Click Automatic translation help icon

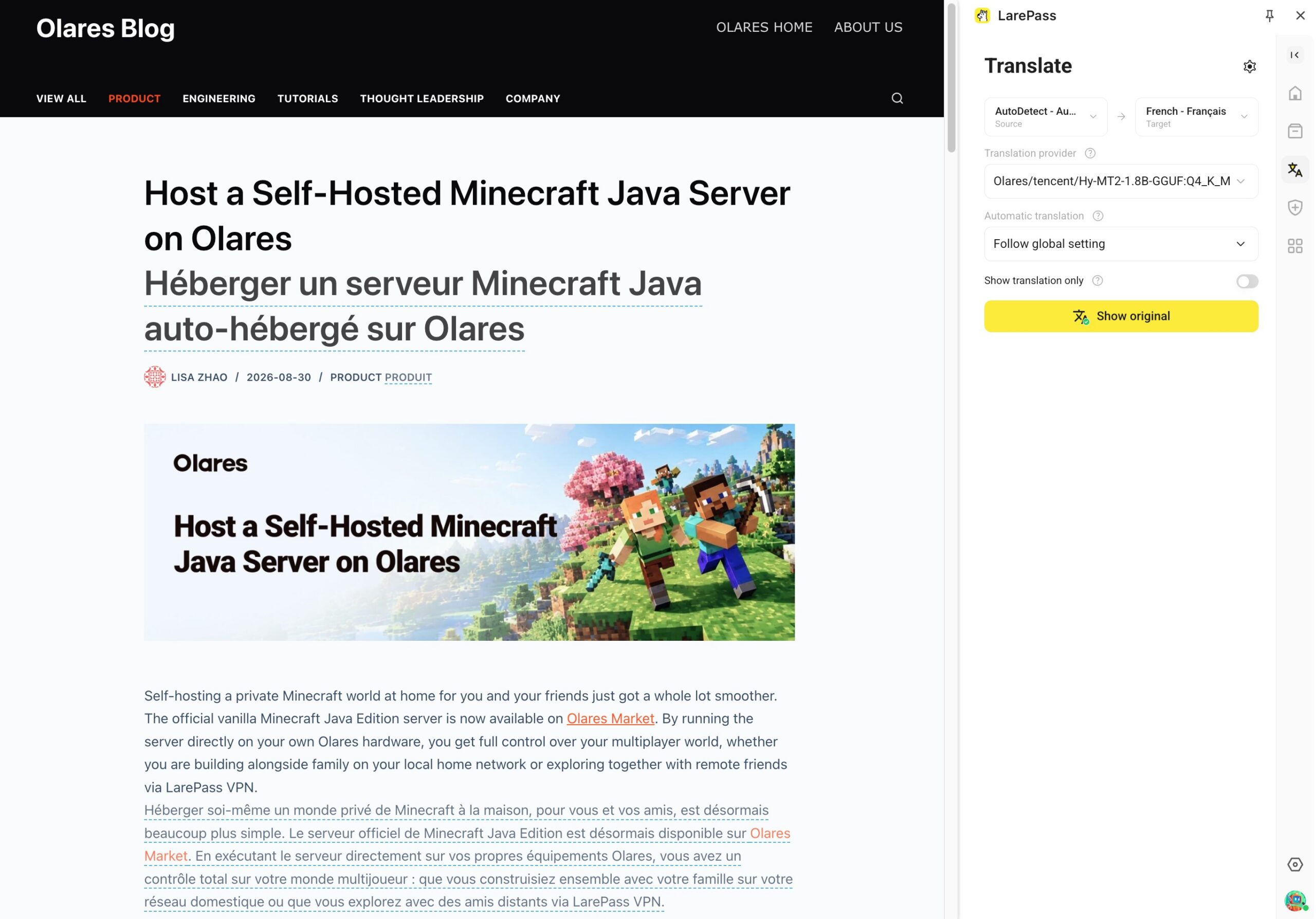(x=1098, y=216)
